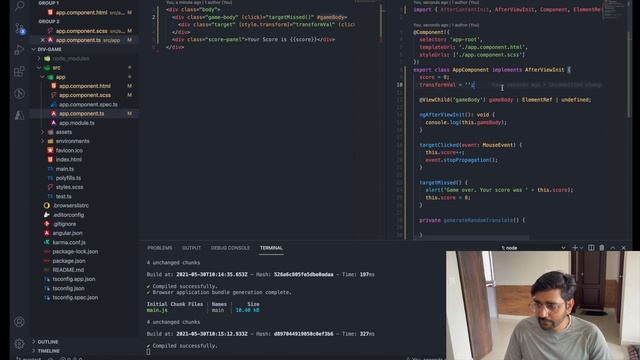This screenshot has width=640, height=360.
Task: Open app.component.spec.ts file
Action: (88, 104)
